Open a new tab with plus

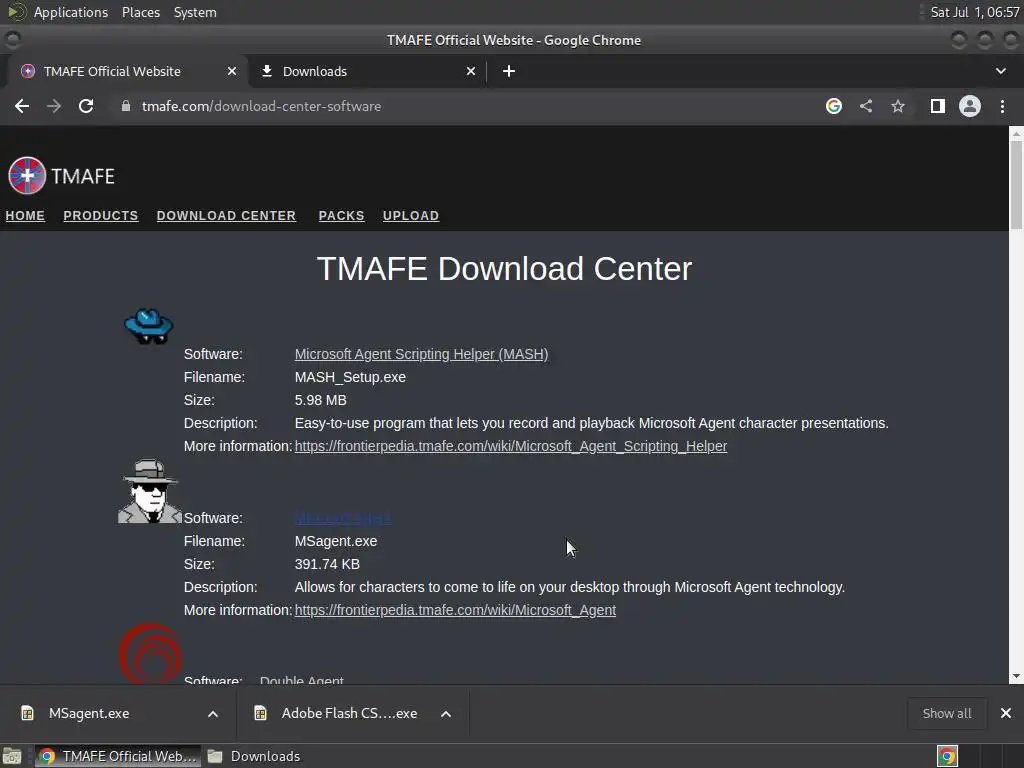[509, 71]
